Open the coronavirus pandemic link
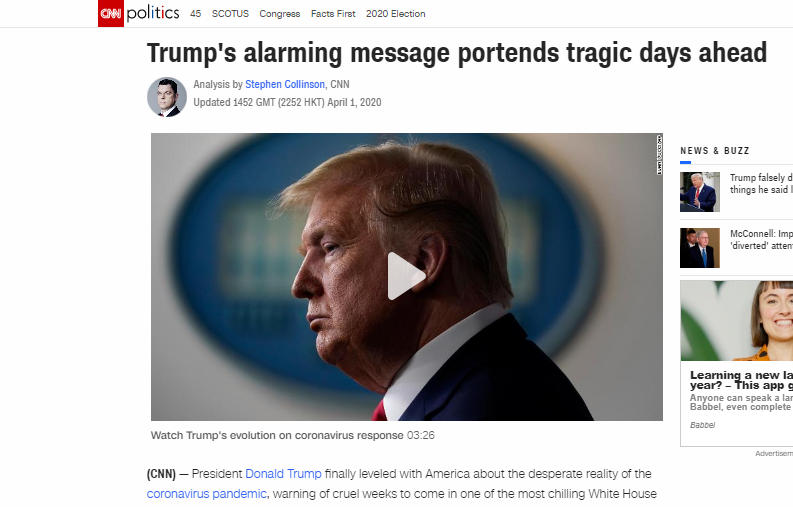 click(206, 493)
